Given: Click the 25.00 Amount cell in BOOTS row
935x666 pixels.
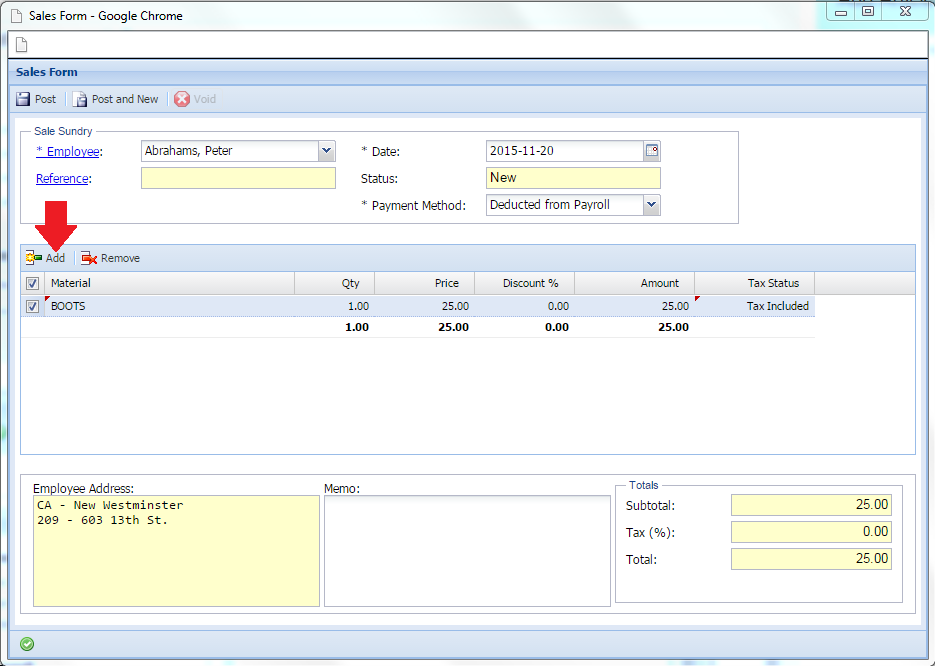Looking at the screenshot, I should [634, 306].
